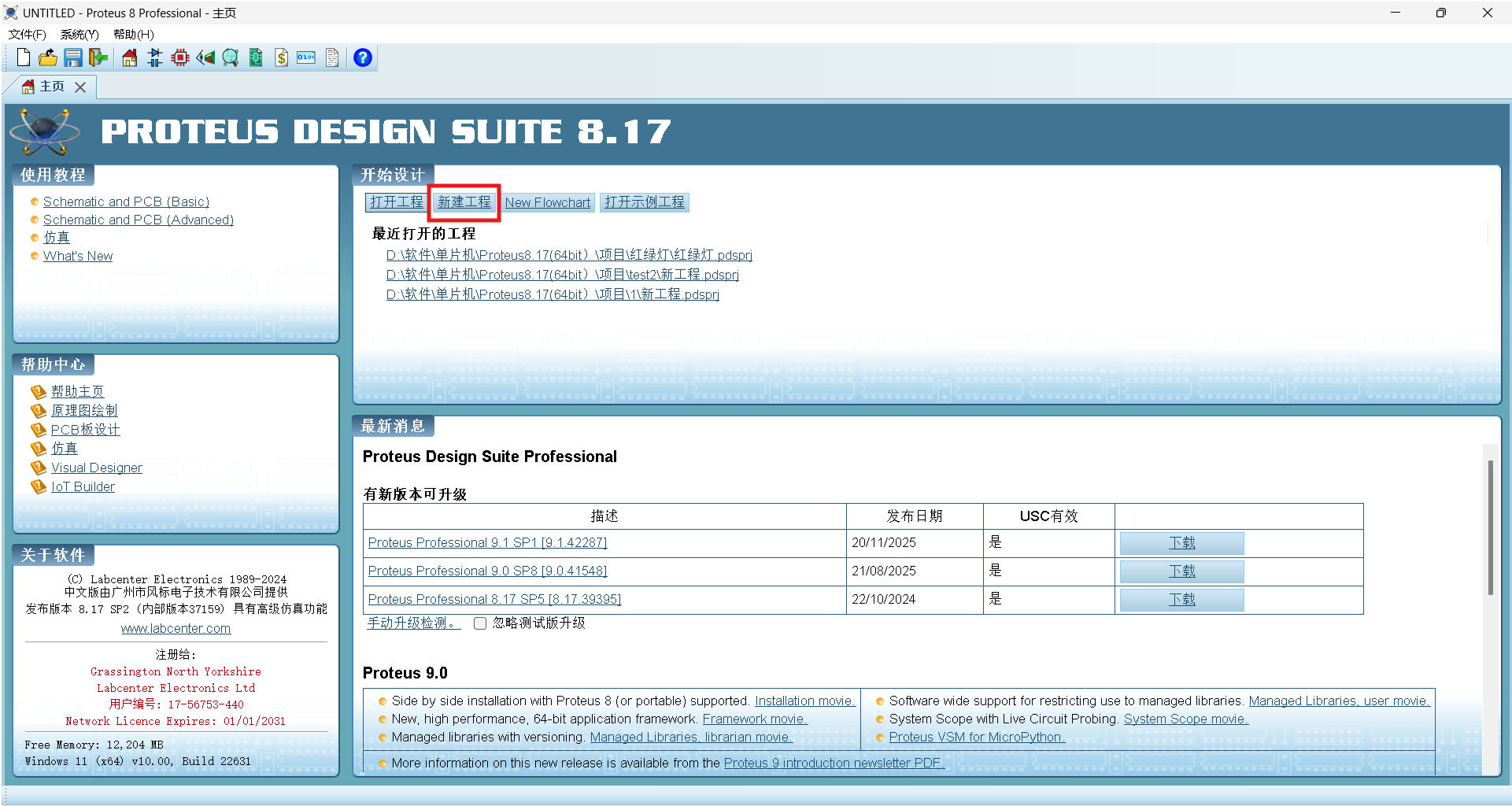Open the 文件(F) menu

(x=28, y=34)
